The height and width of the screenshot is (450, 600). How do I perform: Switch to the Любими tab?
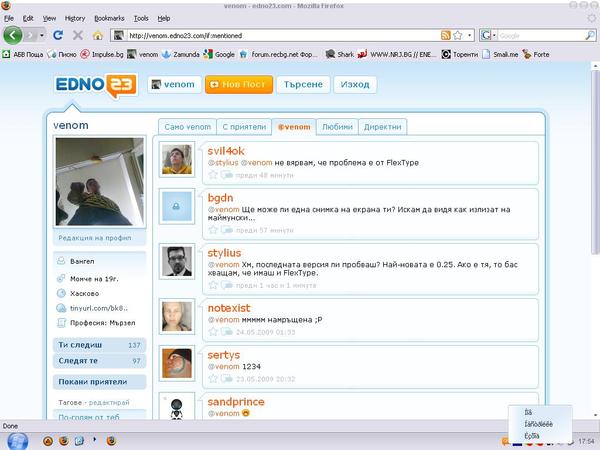tap(337, 127)
